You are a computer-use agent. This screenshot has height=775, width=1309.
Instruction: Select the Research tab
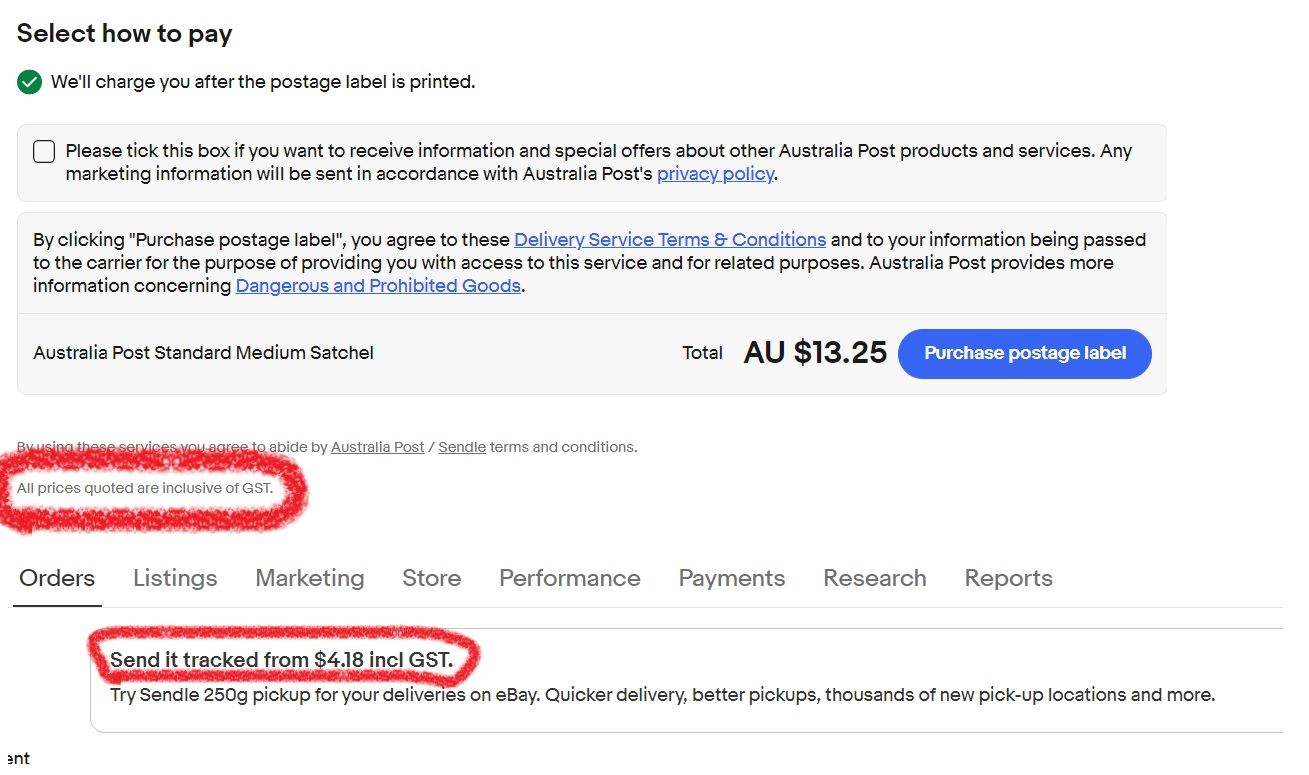click(x=874, y=578)
